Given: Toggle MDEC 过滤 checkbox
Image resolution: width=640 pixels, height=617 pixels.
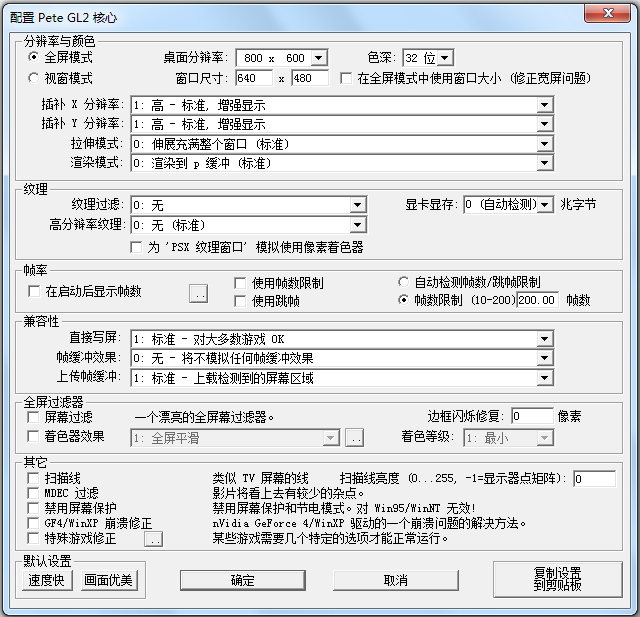Looking at the screenshot, I should click(x=33, y=493).
